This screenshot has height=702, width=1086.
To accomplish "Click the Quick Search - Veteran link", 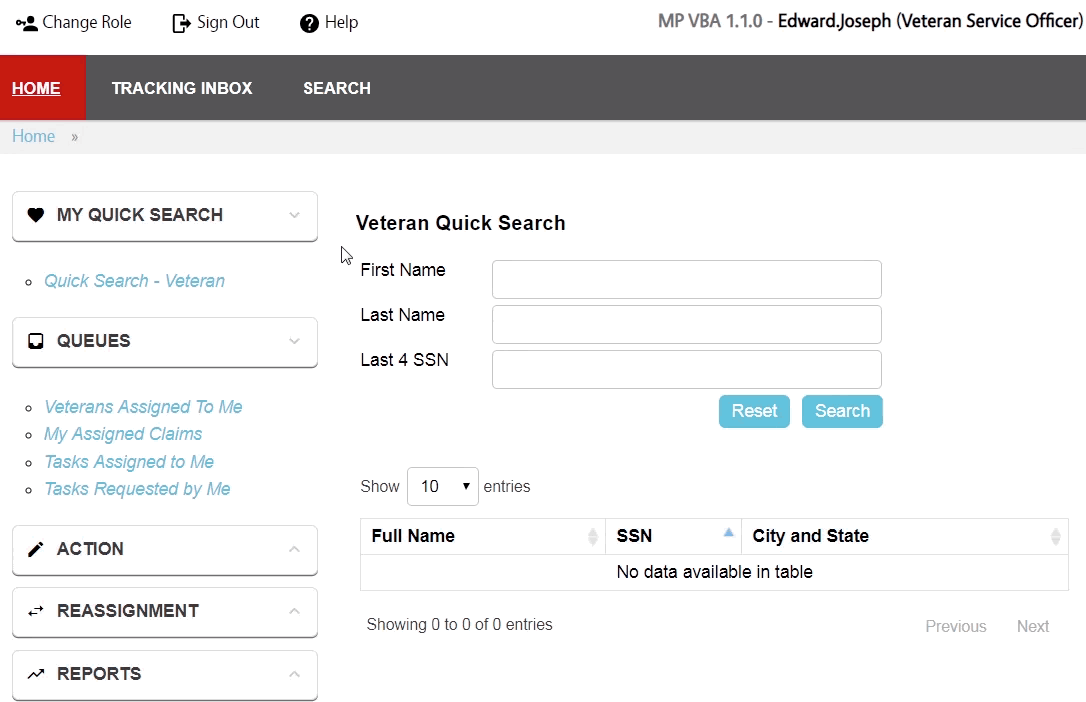I will [x=134, y=280].
